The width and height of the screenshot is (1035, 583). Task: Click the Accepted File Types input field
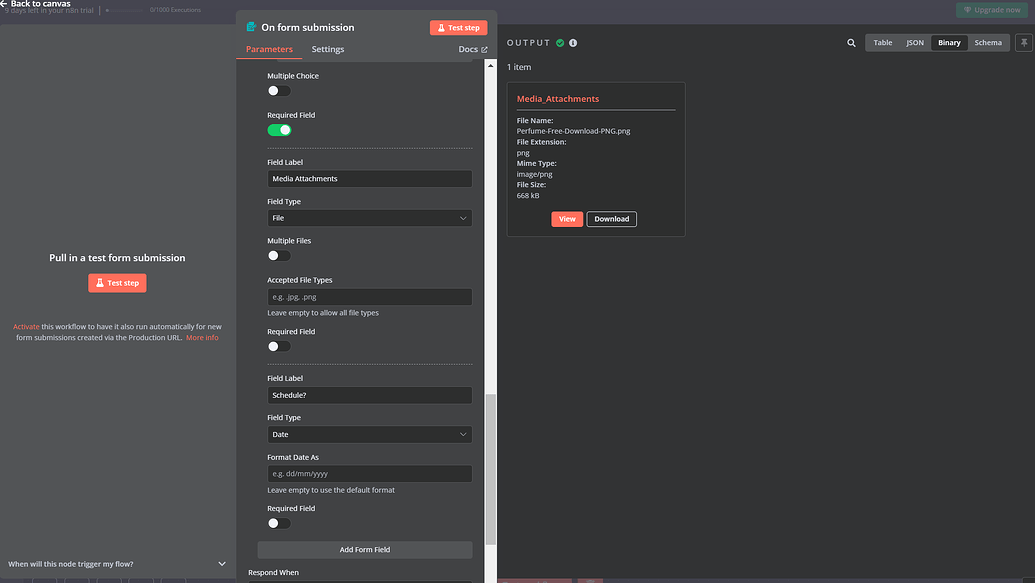tap(369, 297)
